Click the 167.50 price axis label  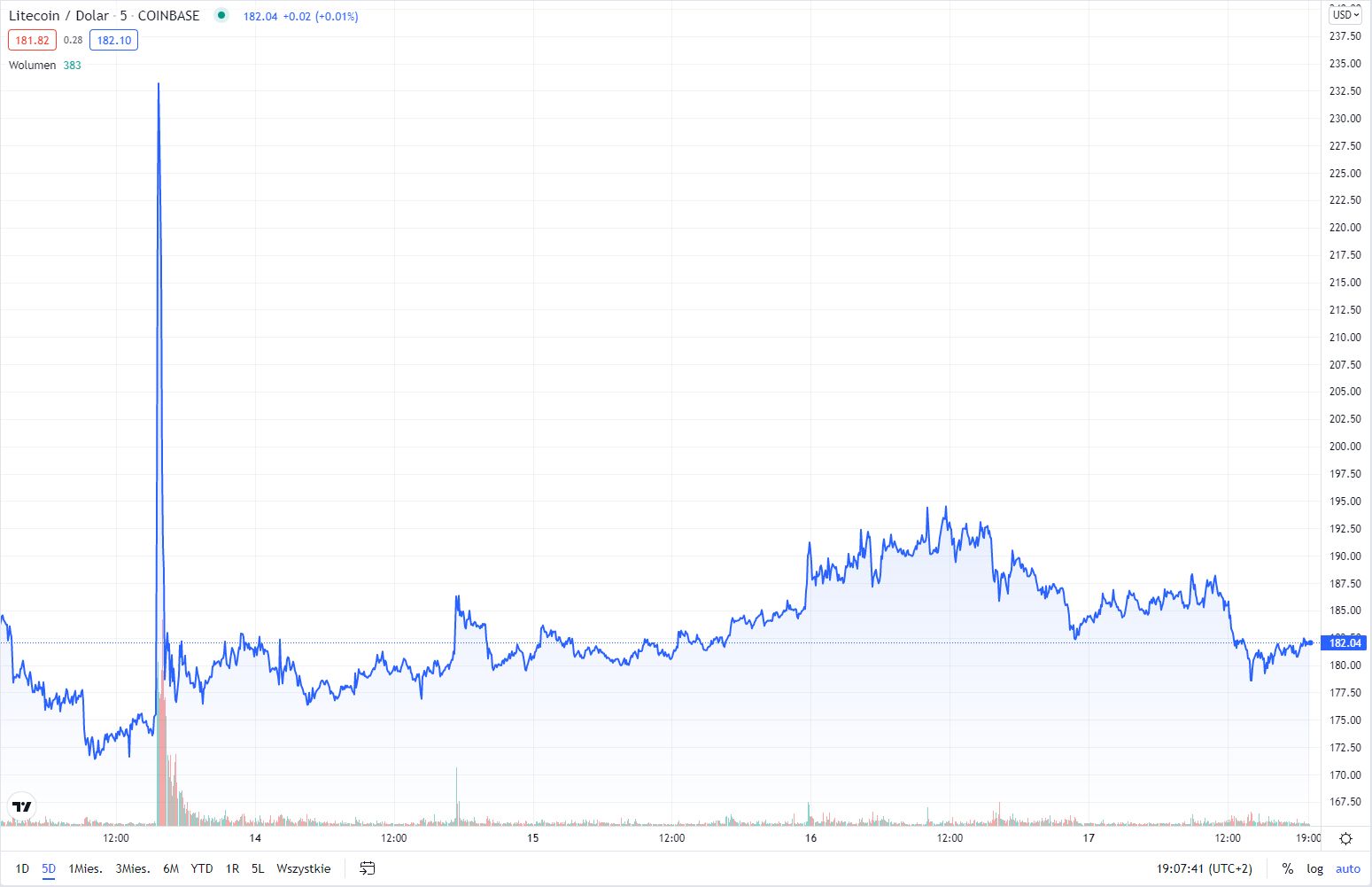1345,801
